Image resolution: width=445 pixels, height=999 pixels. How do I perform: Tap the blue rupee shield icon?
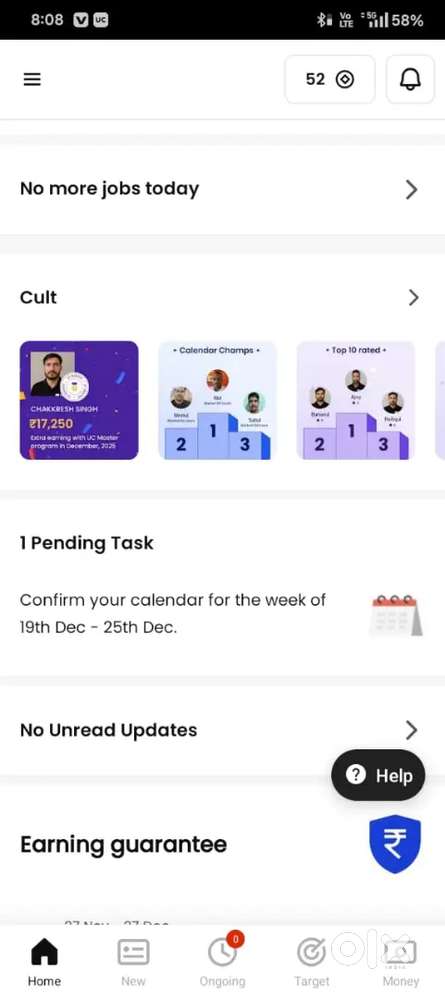(x=395, y=844)
